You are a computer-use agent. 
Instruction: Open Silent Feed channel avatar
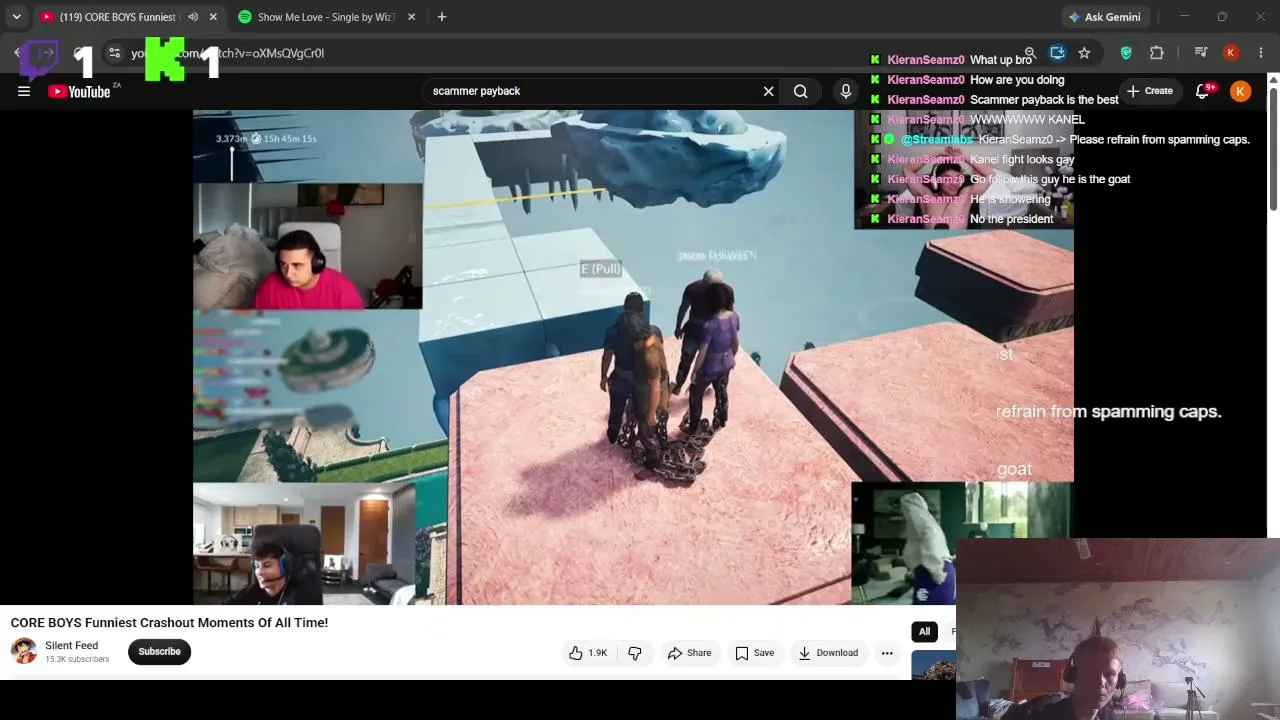coord(24,651)
